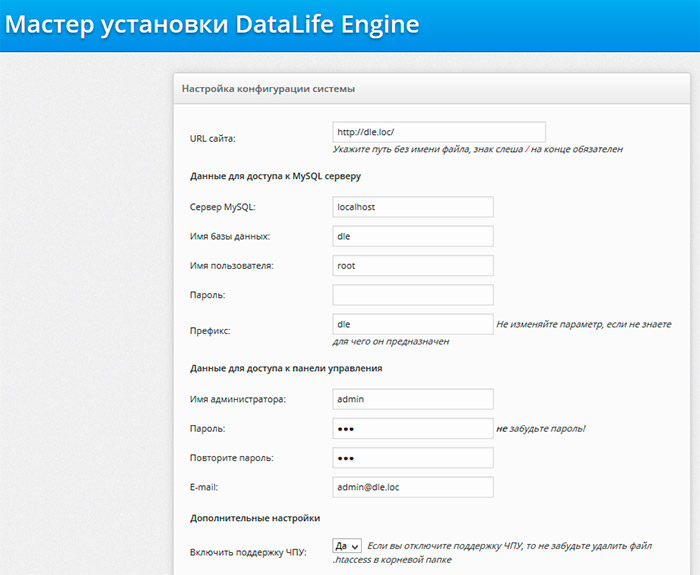Focus the Повторите пароль field
The image size is (700, 575).
click(x=413, y=458)
